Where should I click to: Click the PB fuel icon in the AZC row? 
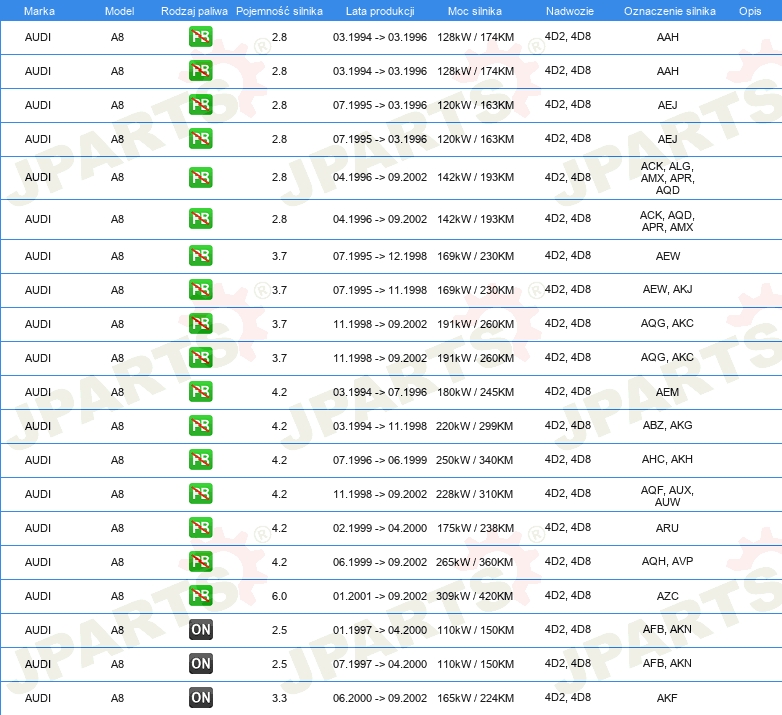click(x=200, y=595)
